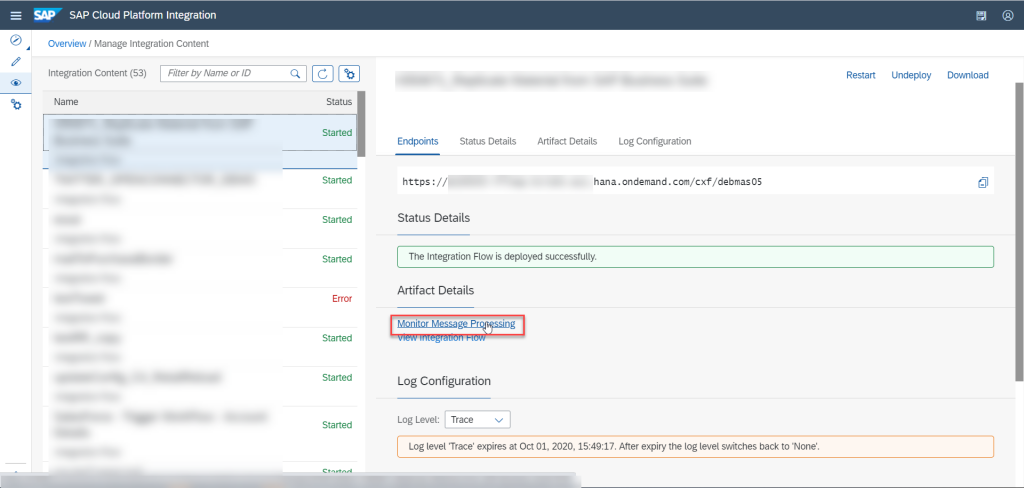Click the endpoint URL ending debmas05
This screenshot has width=1024, height=488.
coord(582,182)
